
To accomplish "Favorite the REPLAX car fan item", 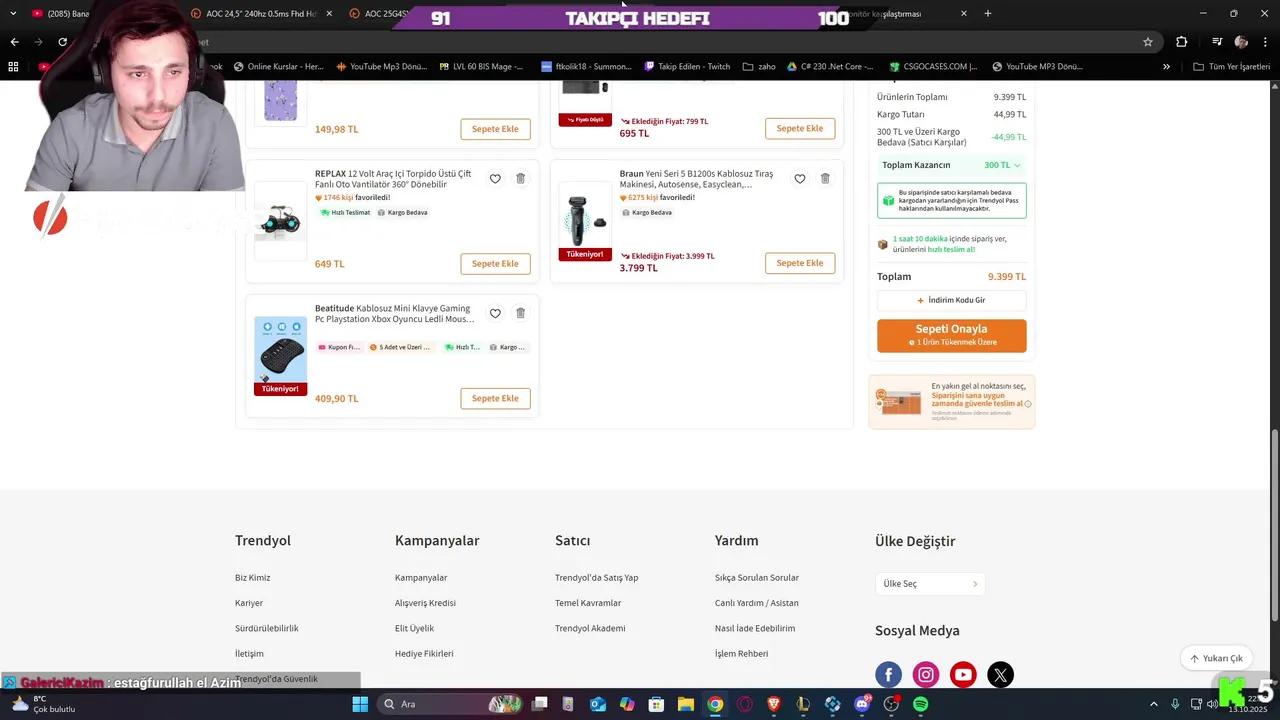I will [x=495, y=179].
